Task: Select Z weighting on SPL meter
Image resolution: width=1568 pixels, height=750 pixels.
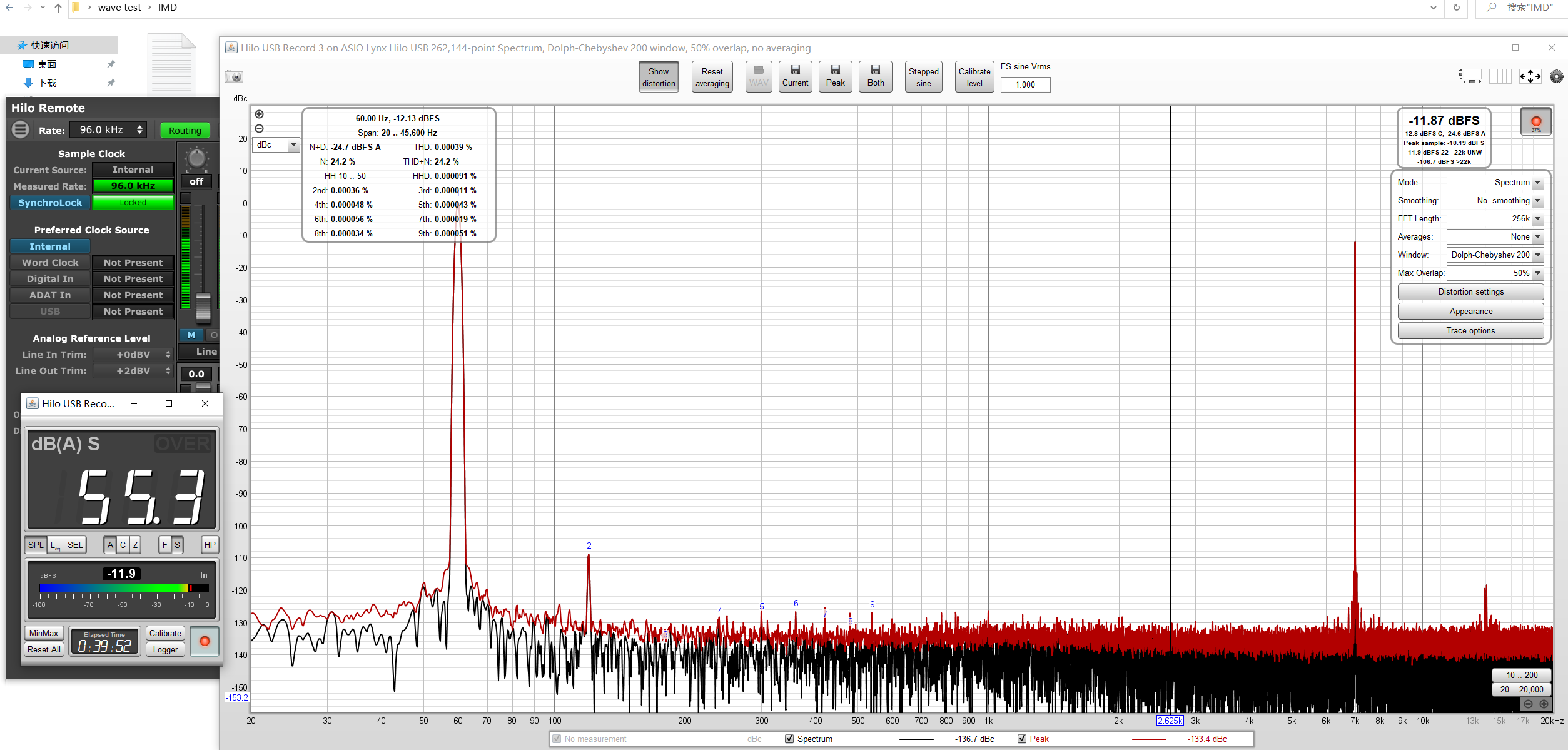Action: [x=135, y=545]
